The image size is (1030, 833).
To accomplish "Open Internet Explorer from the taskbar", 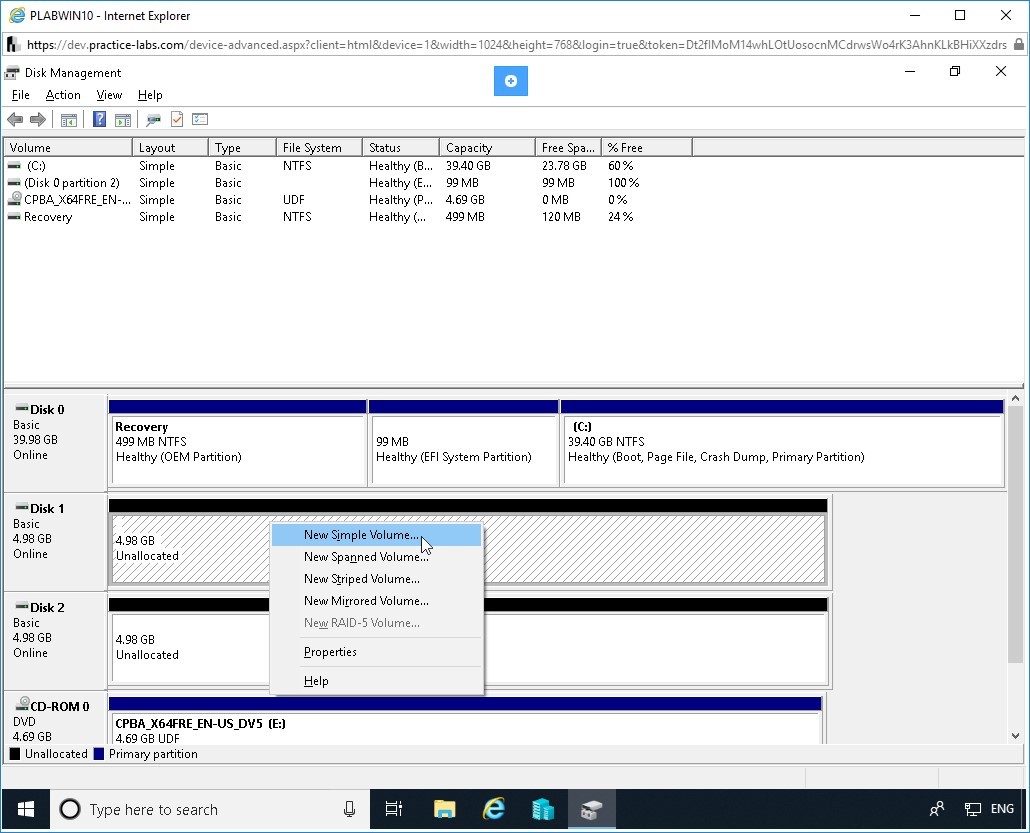I will pyautogui.click(x=493, y=809).
